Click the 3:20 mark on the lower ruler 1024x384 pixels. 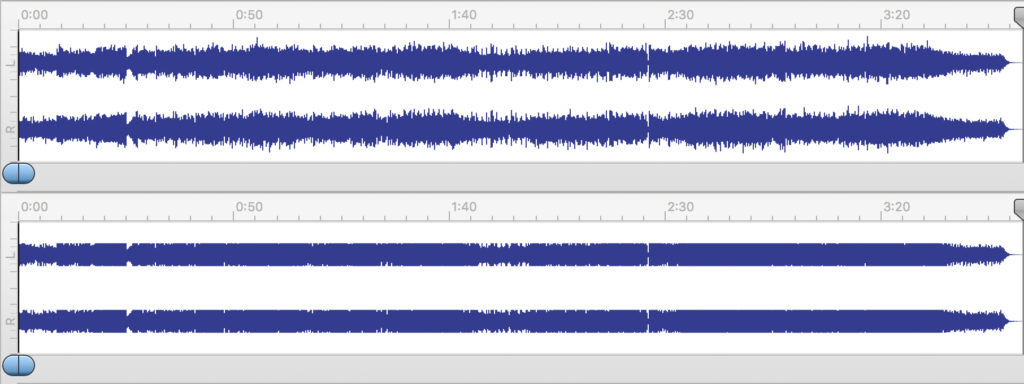tap(896, 207)
